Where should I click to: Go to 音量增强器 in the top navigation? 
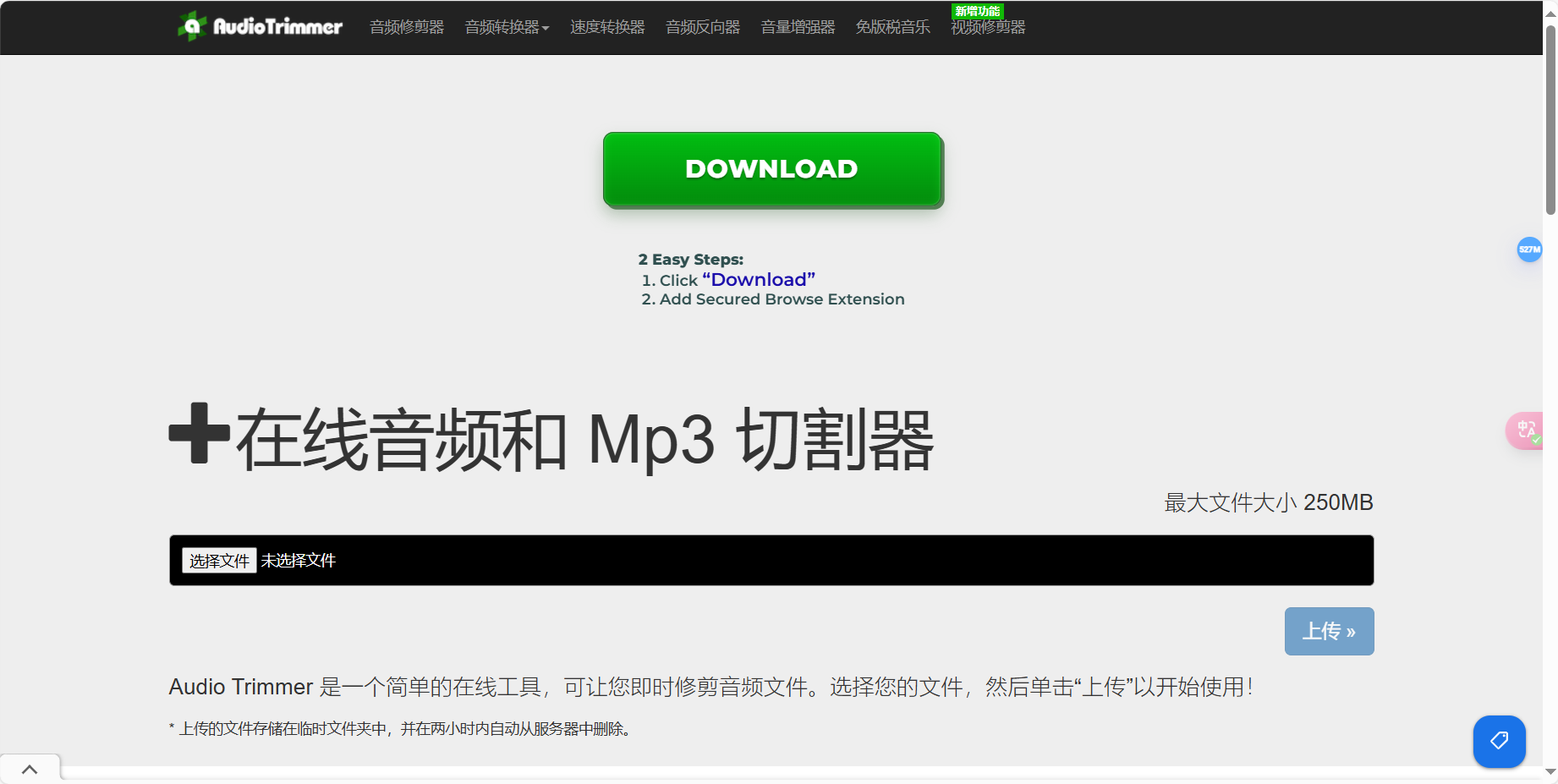(x=797, y=27)
